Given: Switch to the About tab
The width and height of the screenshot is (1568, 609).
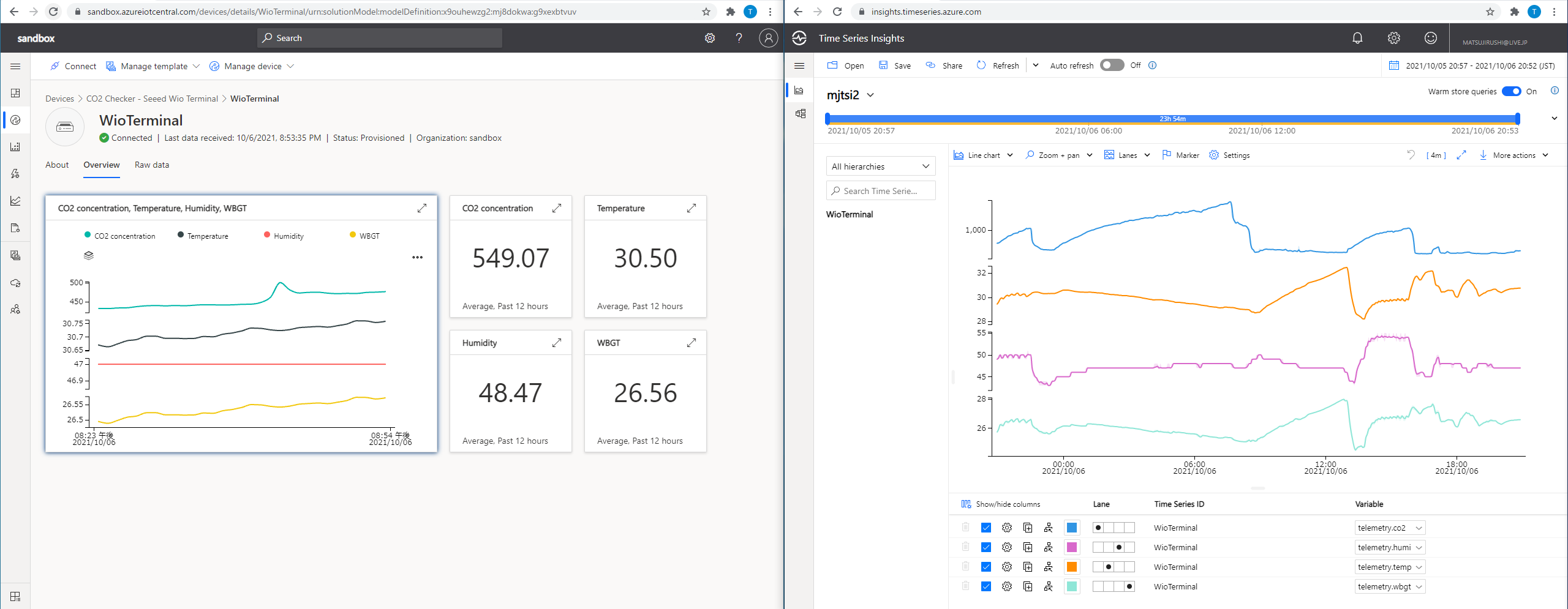Looking at the screenshot, I should click(x=57, y=165).
